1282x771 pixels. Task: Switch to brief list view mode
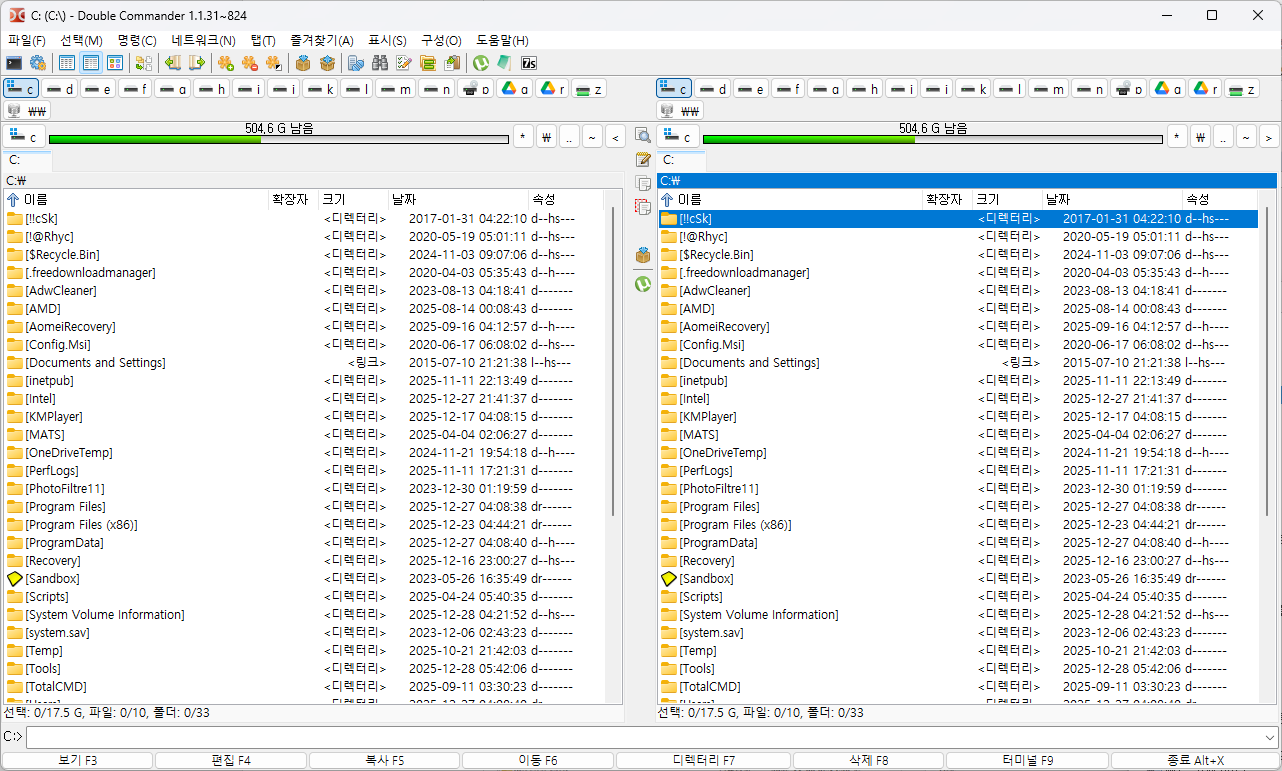click(x=67, y=63)
